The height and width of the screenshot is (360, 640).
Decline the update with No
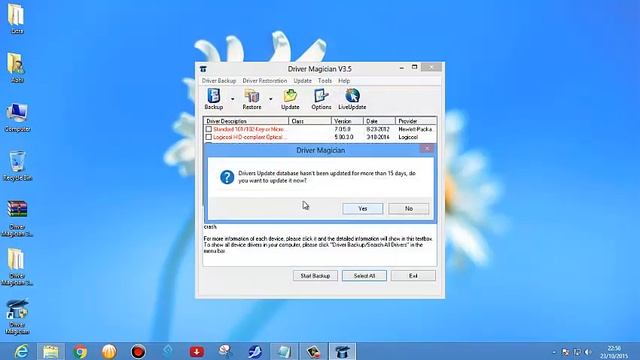tap(409, 209)
